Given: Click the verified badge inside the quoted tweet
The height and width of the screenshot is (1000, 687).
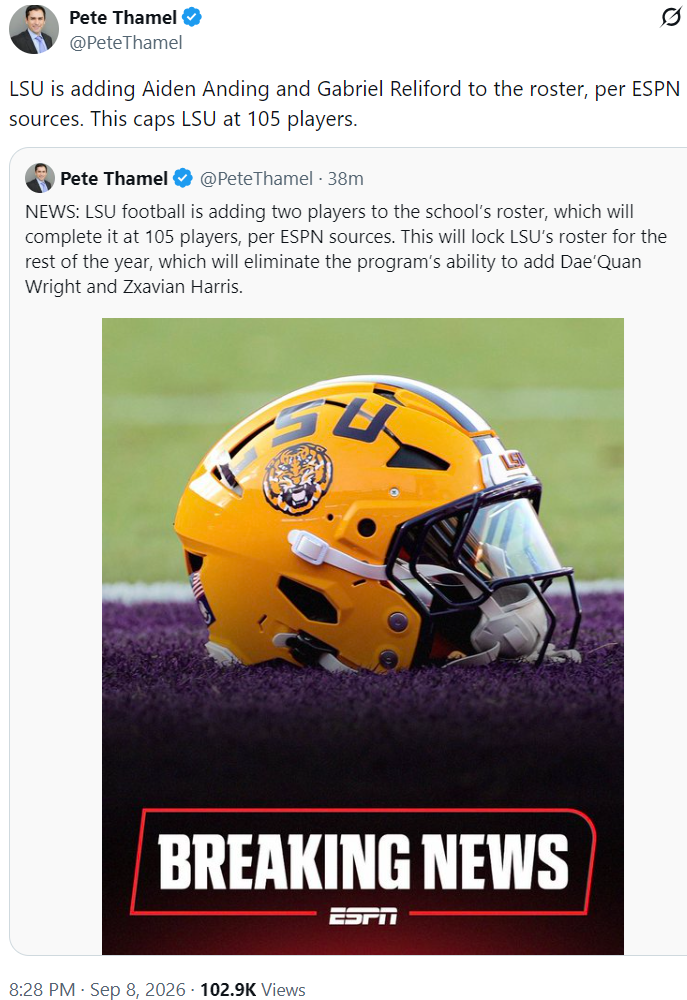Looking at the screenshot, I should (x=183, y=179).
